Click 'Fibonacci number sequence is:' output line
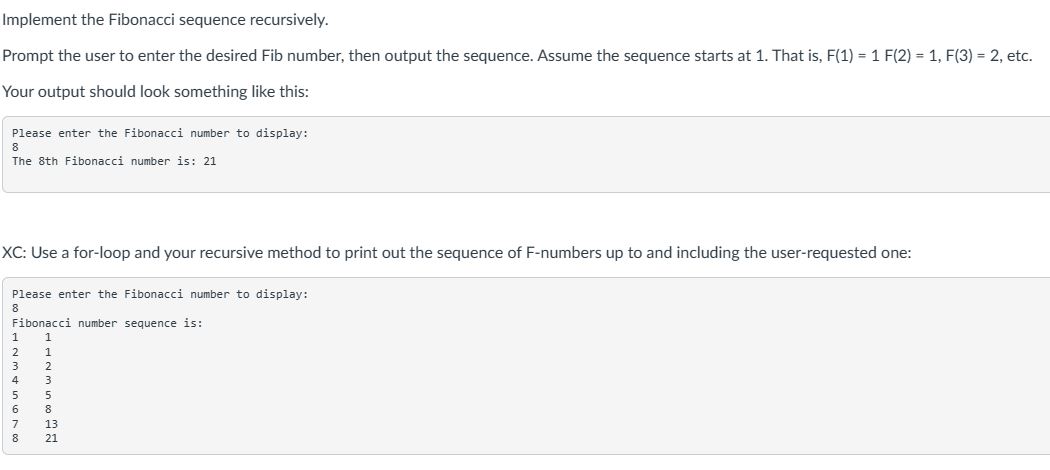 [107, 323]
